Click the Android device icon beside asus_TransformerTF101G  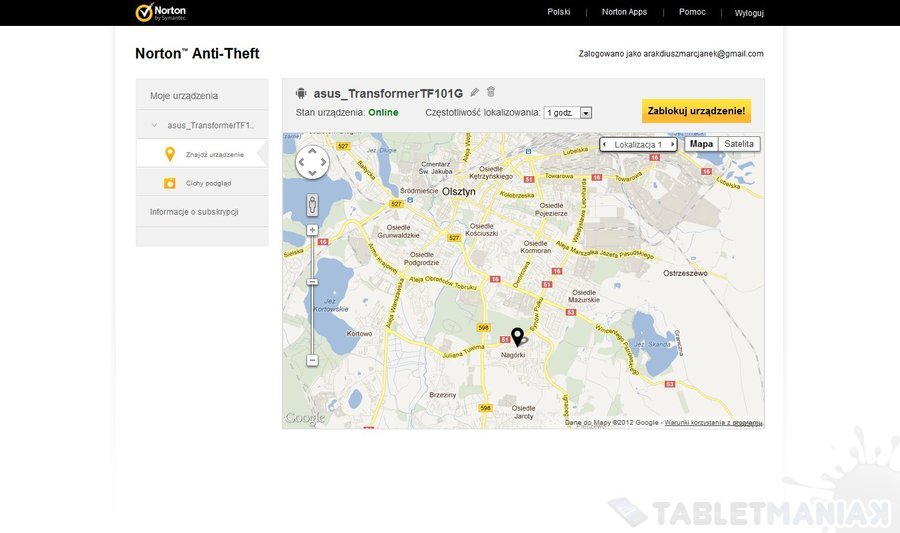(301, 93)
